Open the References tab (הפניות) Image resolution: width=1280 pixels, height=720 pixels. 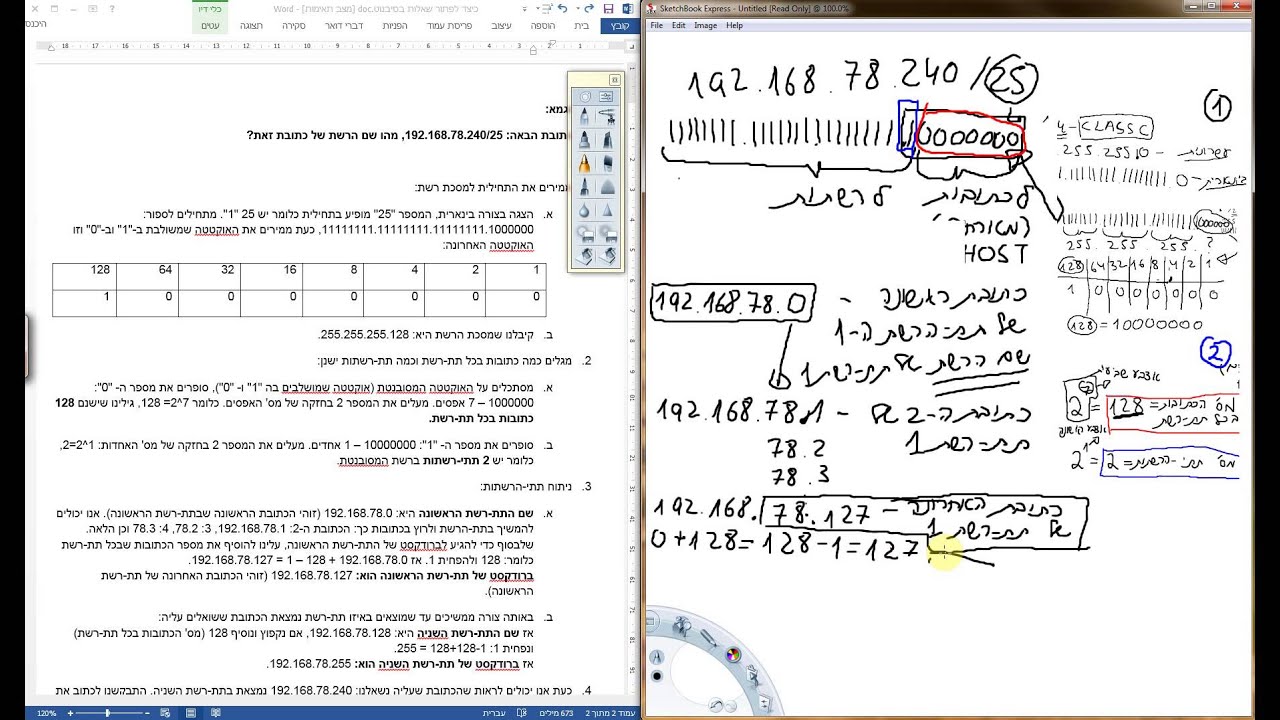(x=395, y=25)
